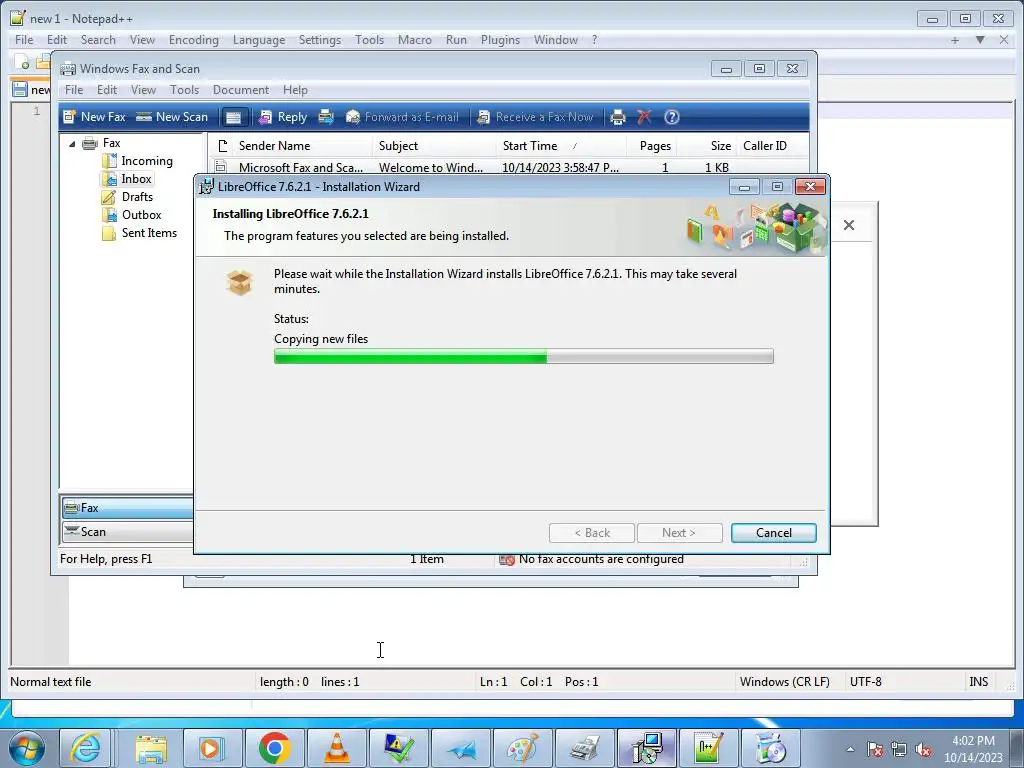Open Fax and Scan Help menu
Image resolution: width=1024 pixels, height=768 pixels.
pos(295,89)
